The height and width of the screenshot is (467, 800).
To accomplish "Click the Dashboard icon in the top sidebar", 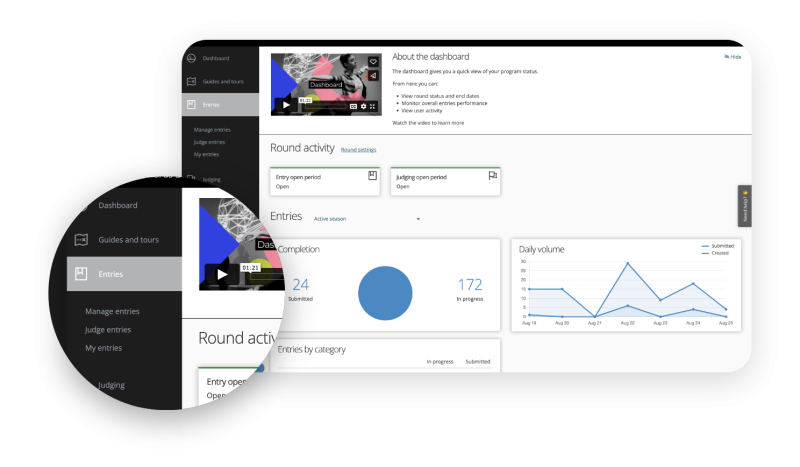I will [x=191, y=57].
